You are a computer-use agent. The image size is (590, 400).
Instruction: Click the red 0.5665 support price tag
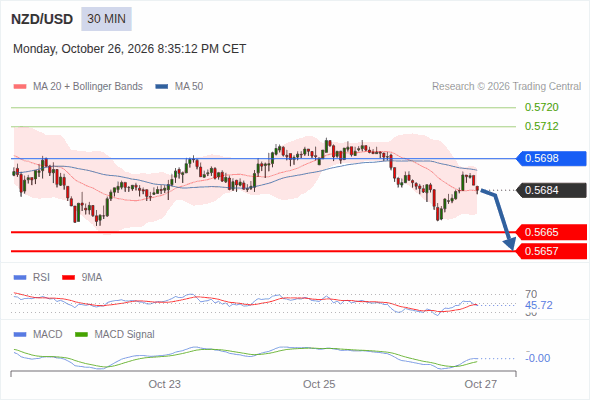[551, 232]
